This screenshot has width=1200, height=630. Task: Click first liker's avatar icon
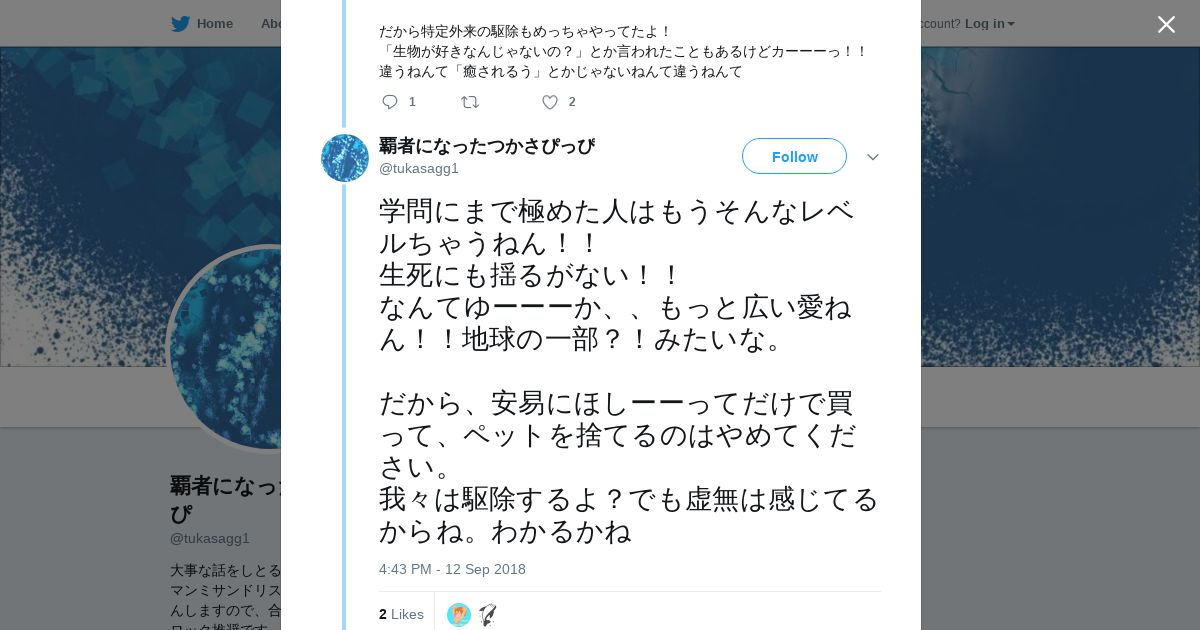click(459, 614)
